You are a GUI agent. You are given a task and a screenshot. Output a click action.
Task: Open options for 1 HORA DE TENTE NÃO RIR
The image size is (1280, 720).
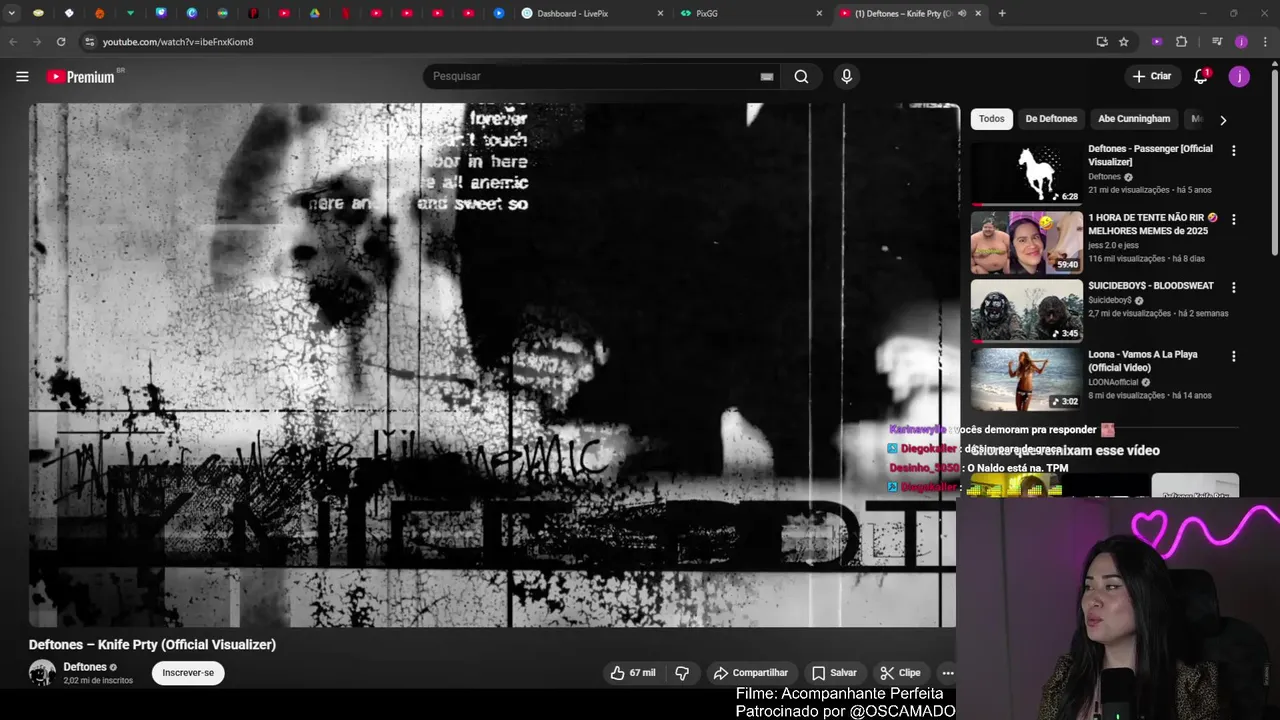point(1233,219)
